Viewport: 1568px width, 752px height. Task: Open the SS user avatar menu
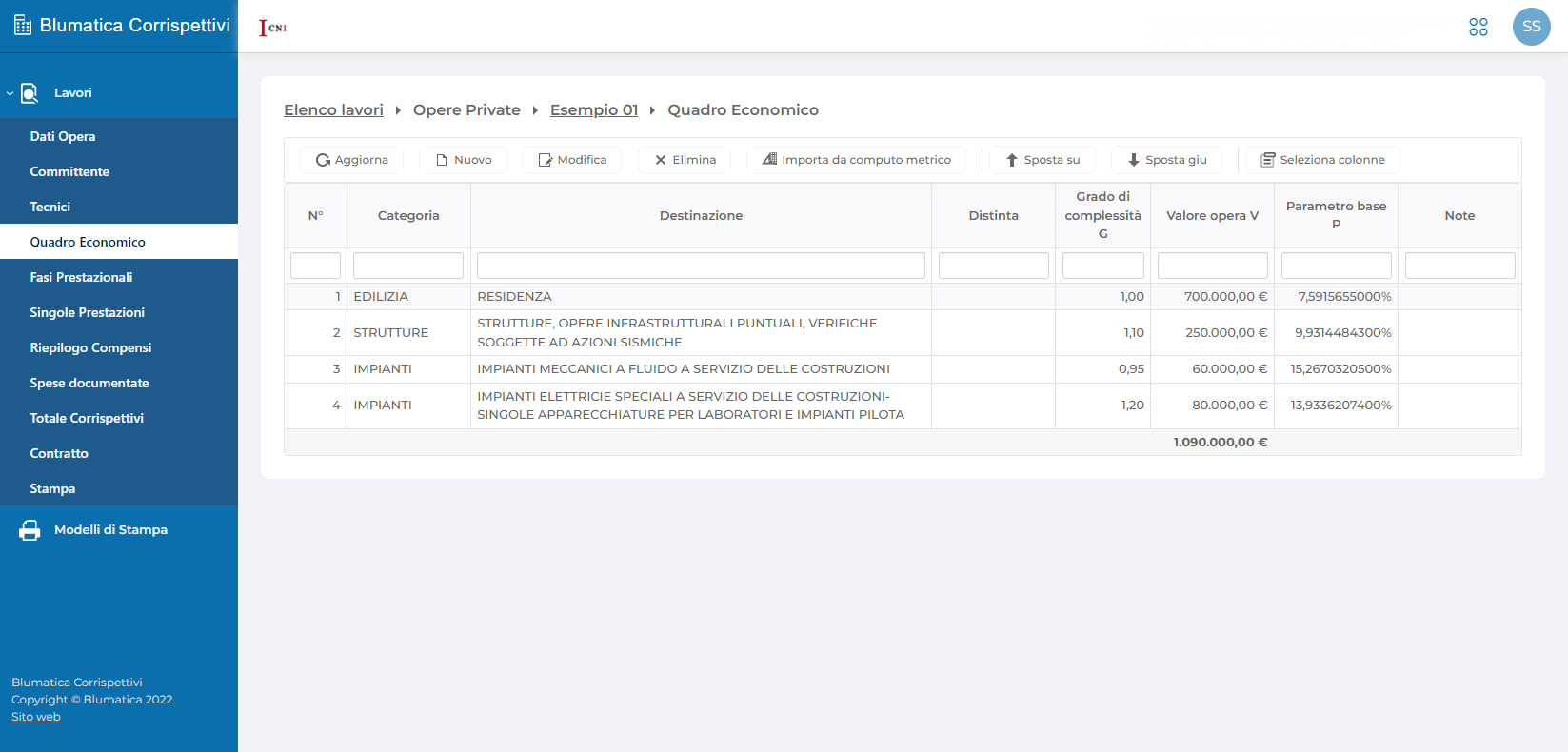pos(1532,27)
